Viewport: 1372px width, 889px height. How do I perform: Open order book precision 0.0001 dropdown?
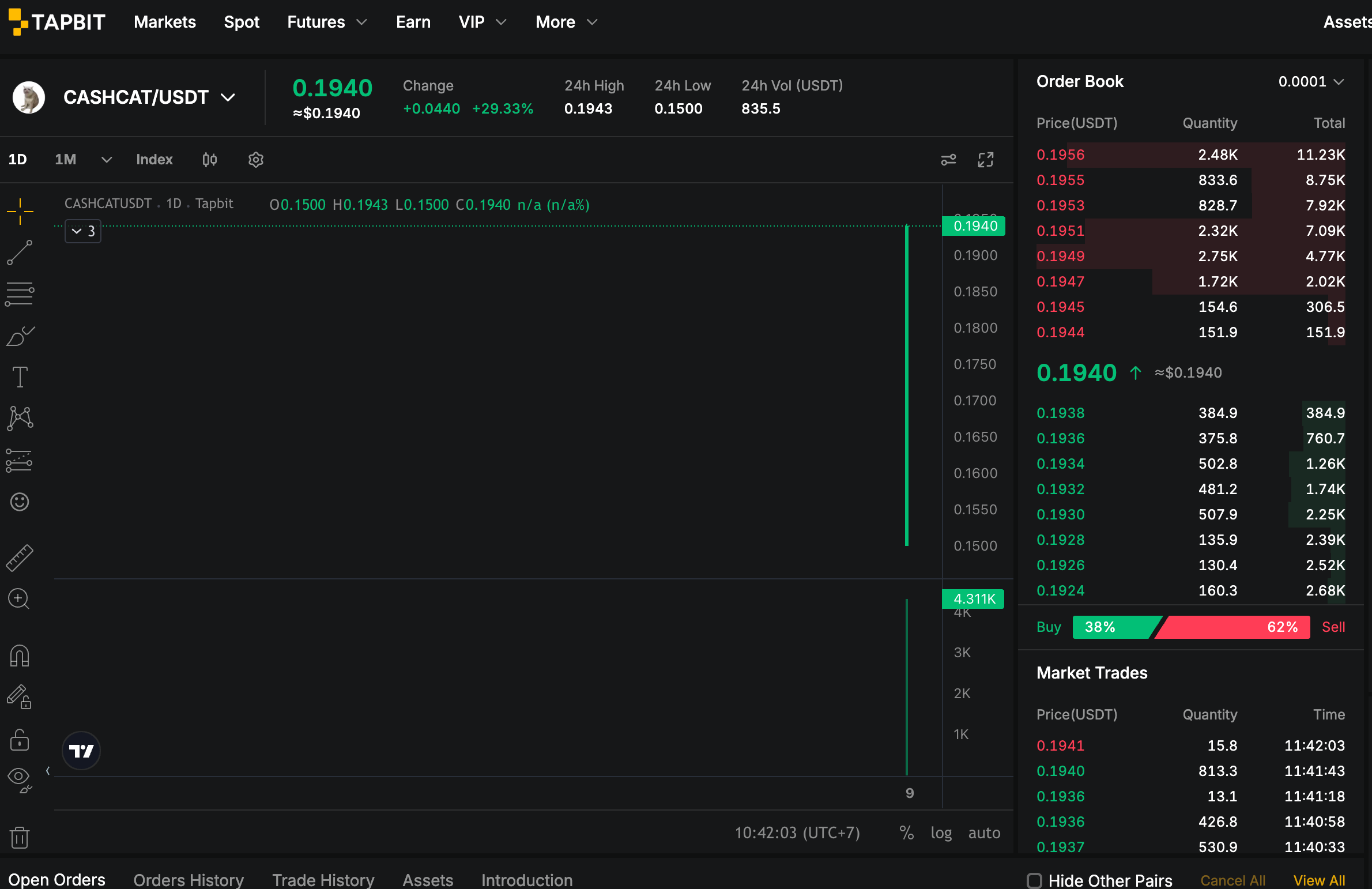[x=1311, y=81]
